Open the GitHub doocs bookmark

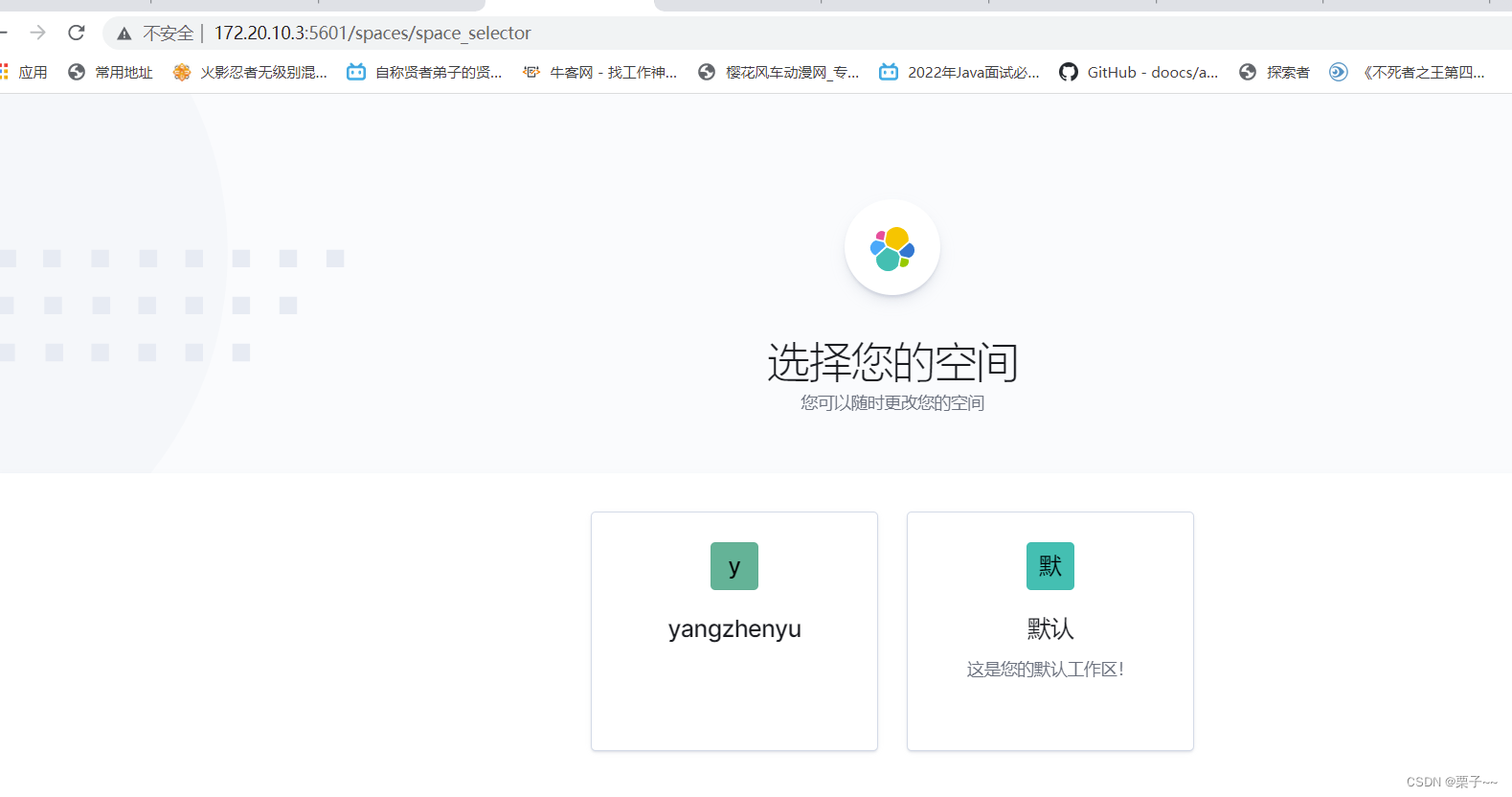point(1139,72)
